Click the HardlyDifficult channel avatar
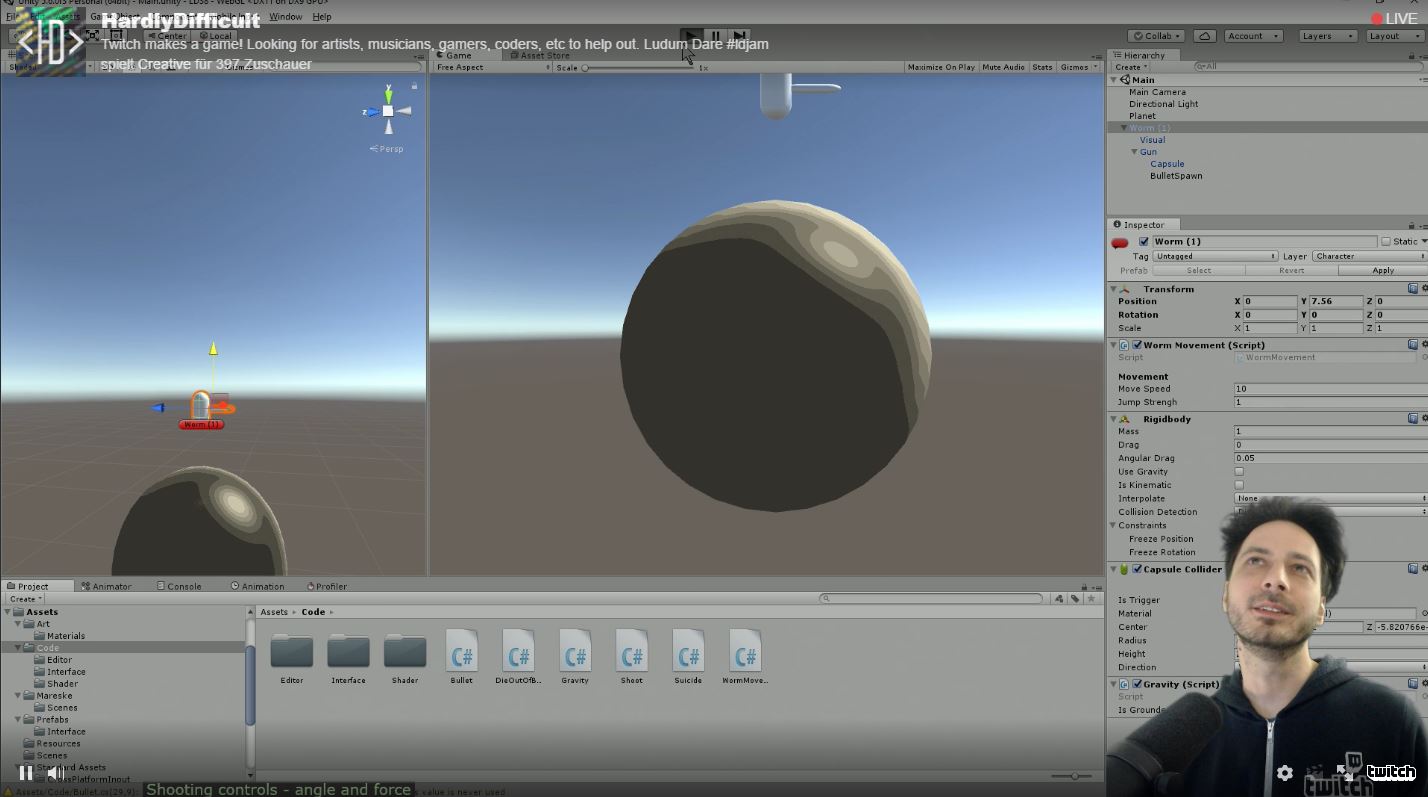Viewport: 1428px width, 797px height. [50, 42]
